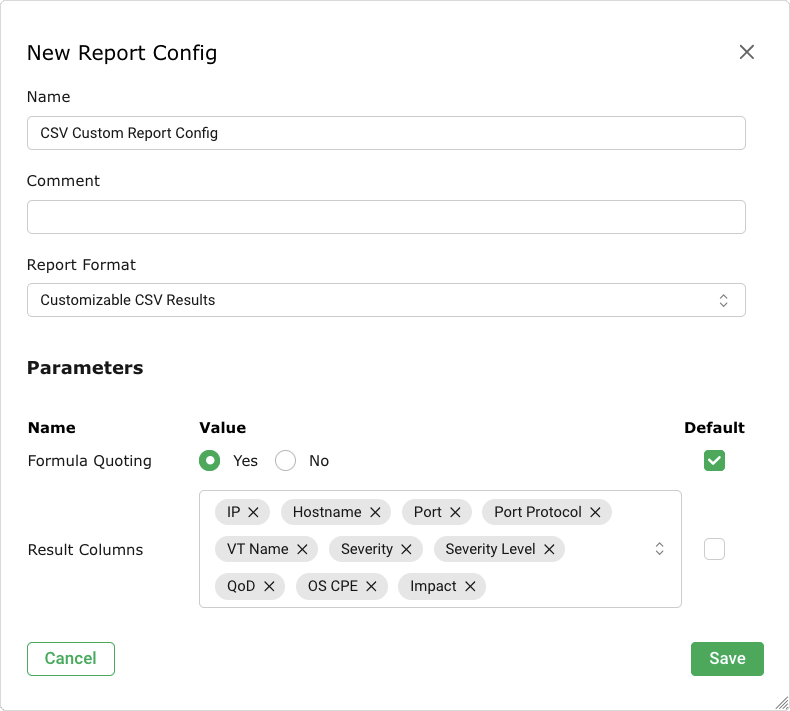Remove the Severity Level tag
790x711 pixels.
point(549,549)
